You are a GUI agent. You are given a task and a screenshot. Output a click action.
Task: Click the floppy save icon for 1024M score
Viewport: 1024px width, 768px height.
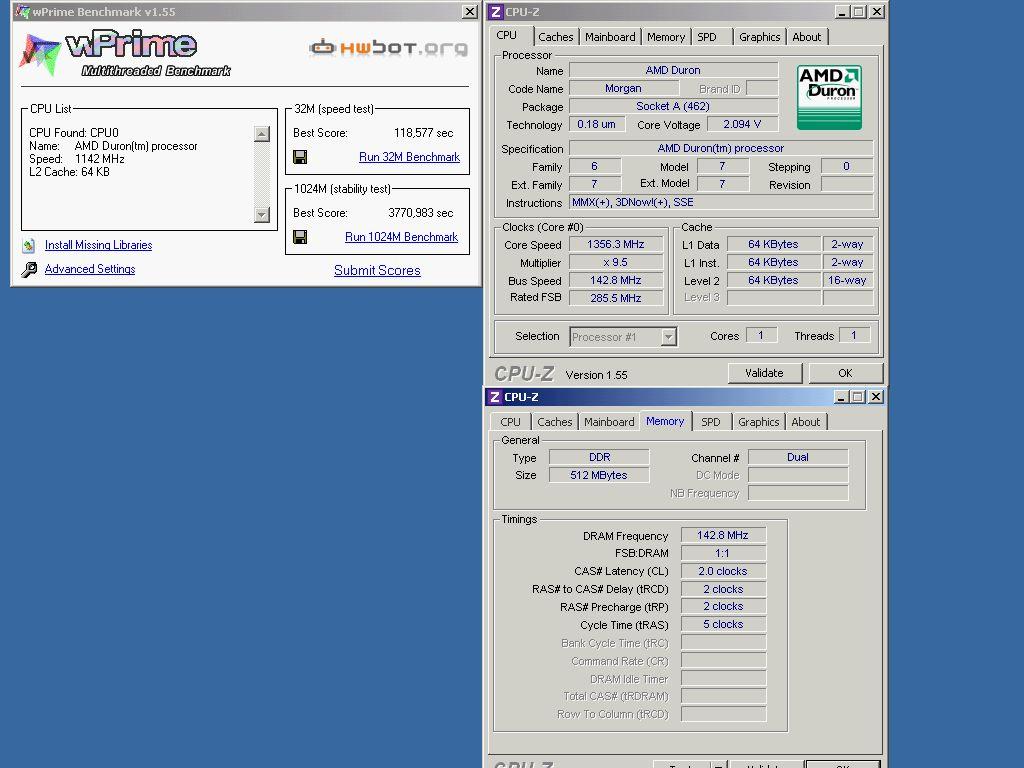point(300,237)
